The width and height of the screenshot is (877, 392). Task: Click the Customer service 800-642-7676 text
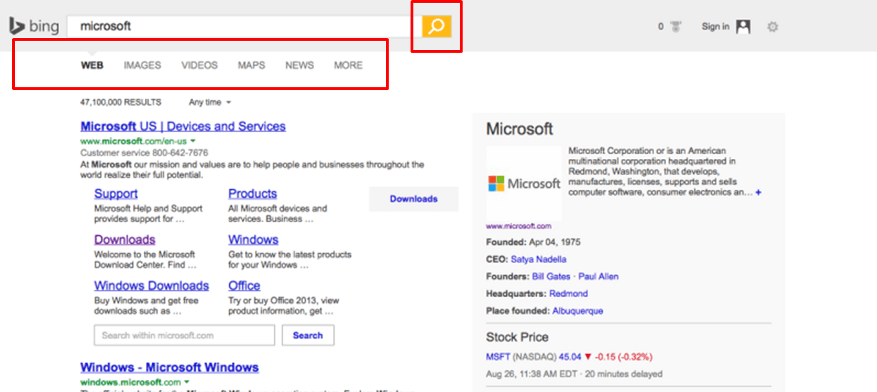pyautogui.click(x=144, y=152)
